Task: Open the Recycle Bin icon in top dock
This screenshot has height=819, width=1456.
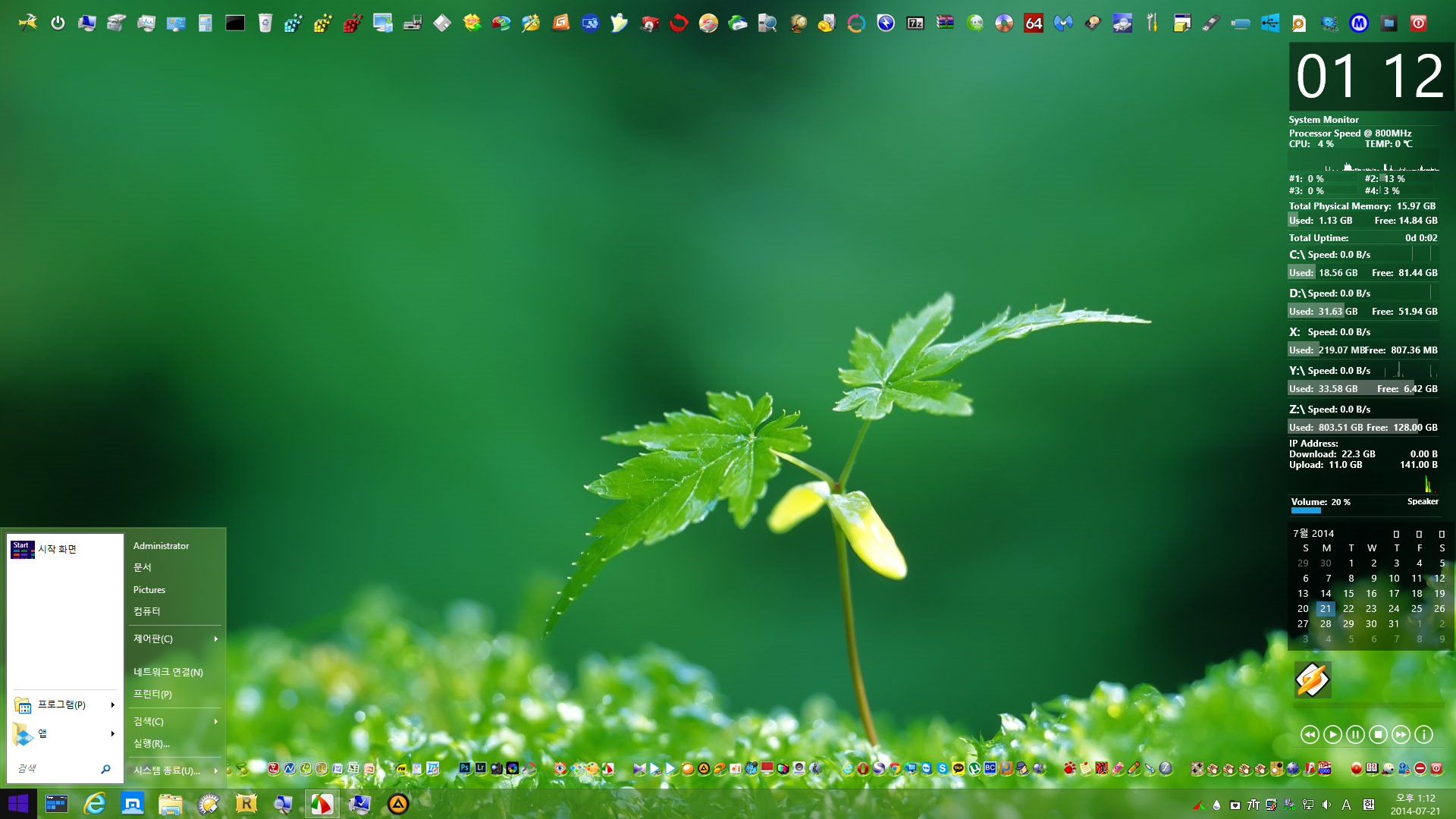Action: click(265, 23)
